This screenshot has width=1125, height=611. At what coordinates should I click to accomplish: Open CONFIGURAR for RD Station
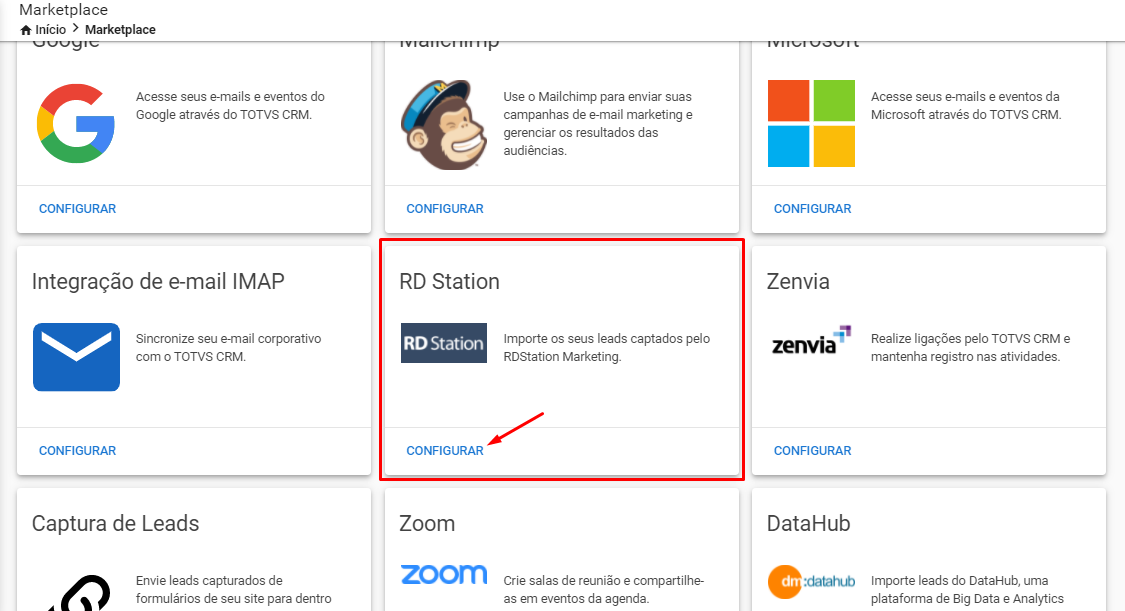(x=444, y=450)
